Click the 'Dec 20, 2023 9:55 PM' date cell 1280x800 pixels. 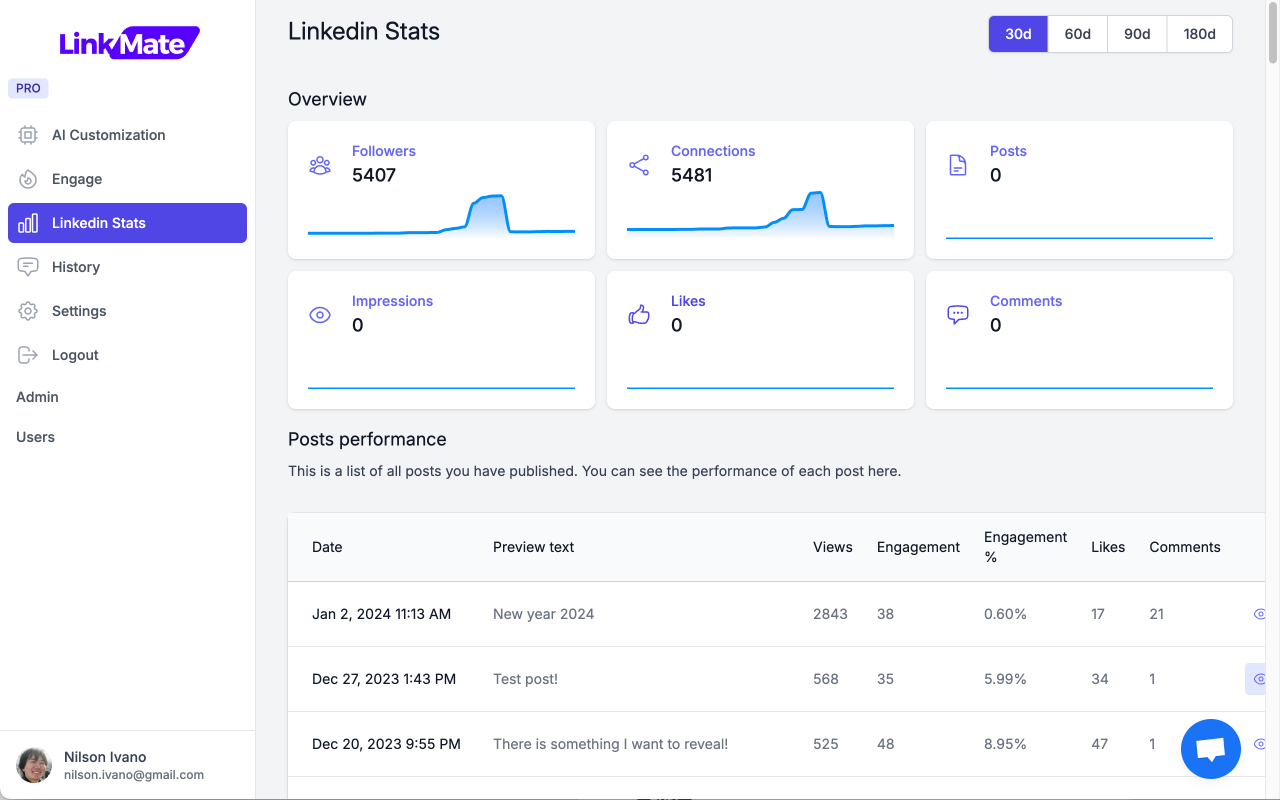tap(386, 744)
